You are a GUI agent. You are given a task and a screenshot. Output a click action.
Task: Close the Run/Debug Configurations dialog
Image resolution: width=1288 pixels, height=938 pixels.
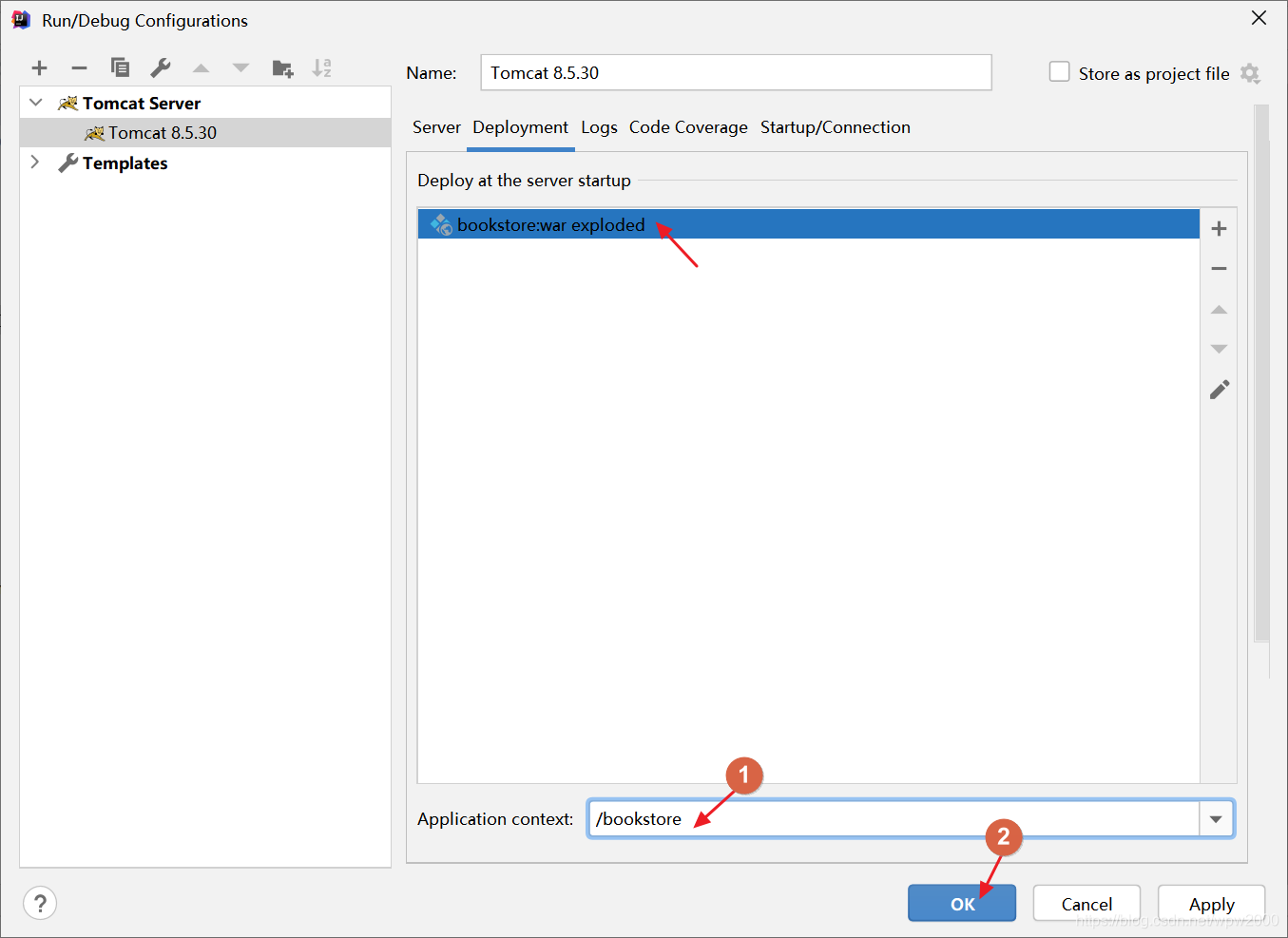[1259, 18]
